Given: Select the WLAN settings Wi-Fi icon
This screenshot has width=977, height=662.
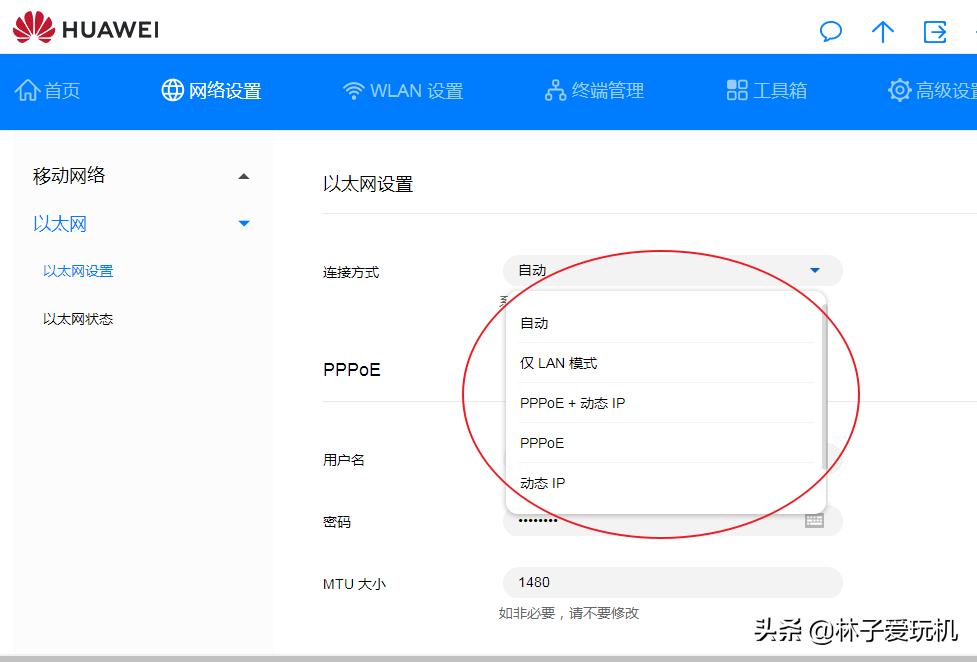Looking at the screenshot, I should point(354,90).
